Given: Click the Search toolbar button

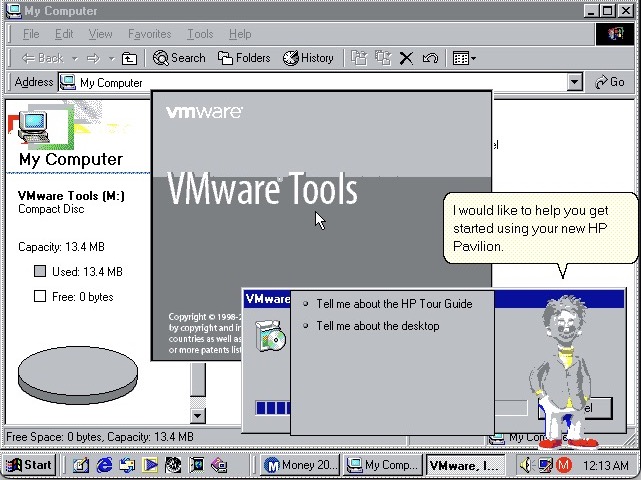Looking at the screenshot, I should (x=179, y=58).
